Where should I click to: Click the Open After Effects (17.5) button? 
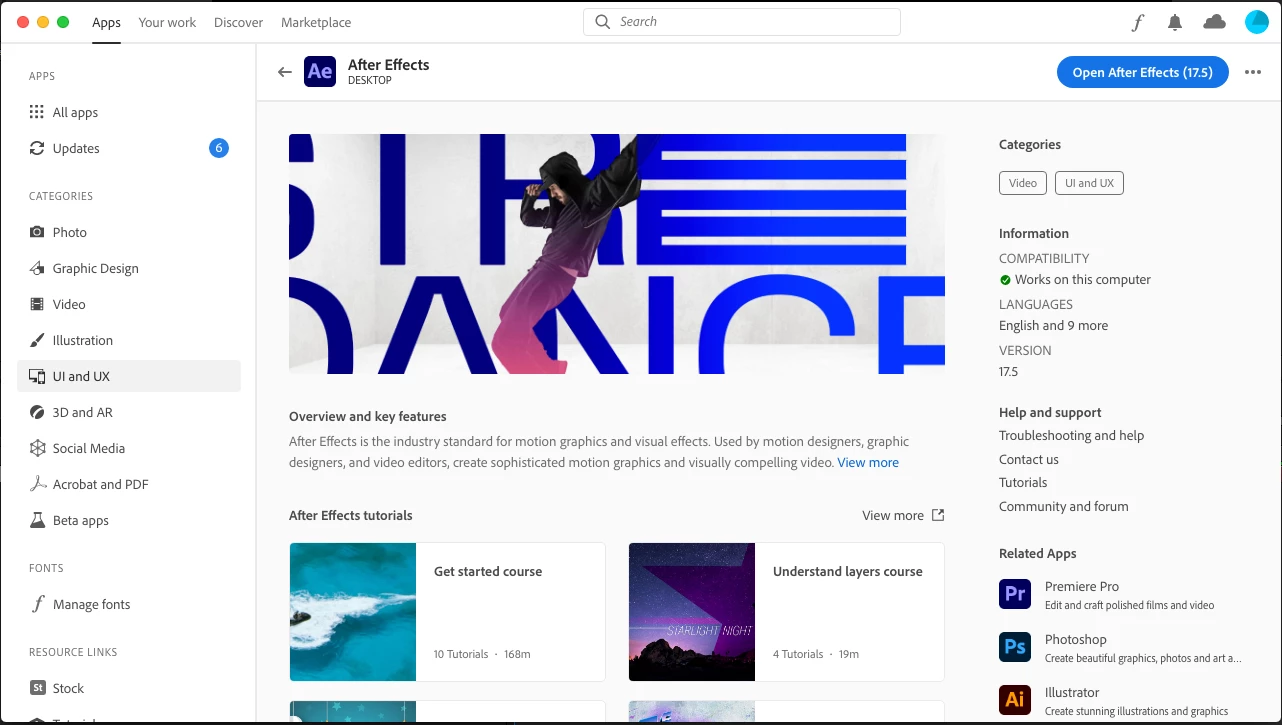(x=1142, y=72)
